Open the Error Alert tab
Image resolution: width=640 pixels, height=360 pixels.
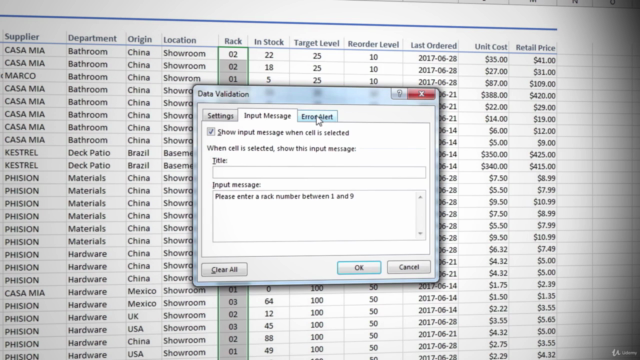317,117
